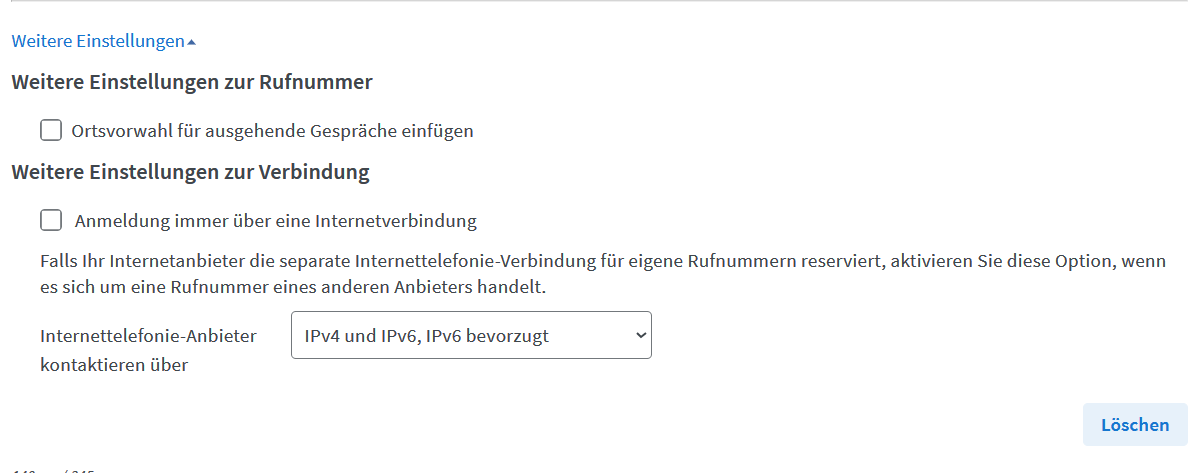Open the IPv4 und IPv6 dropdown
The image size is (1188, 473).
coord(471,335)
